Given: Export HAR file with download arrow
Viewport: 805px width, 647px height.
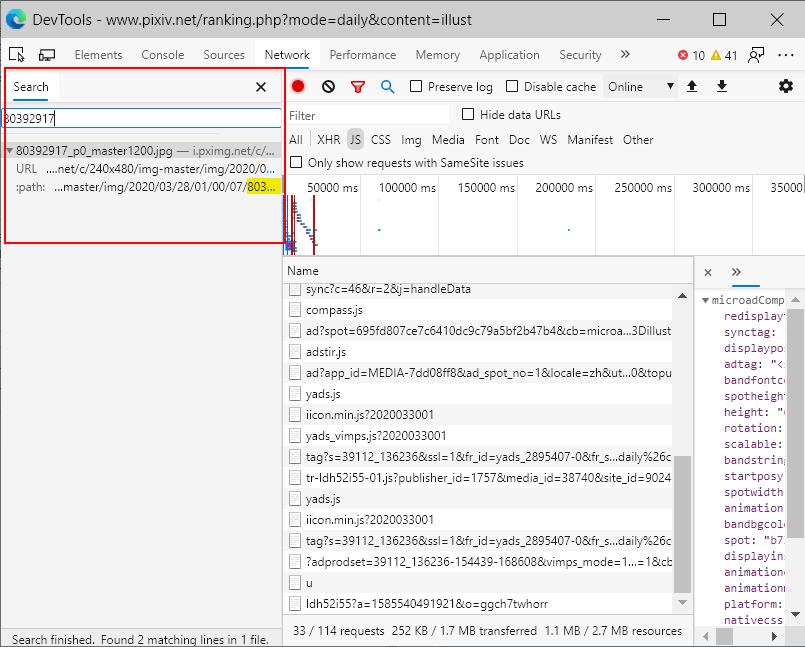Looking at the screenshot, I should tap(722, 86).
